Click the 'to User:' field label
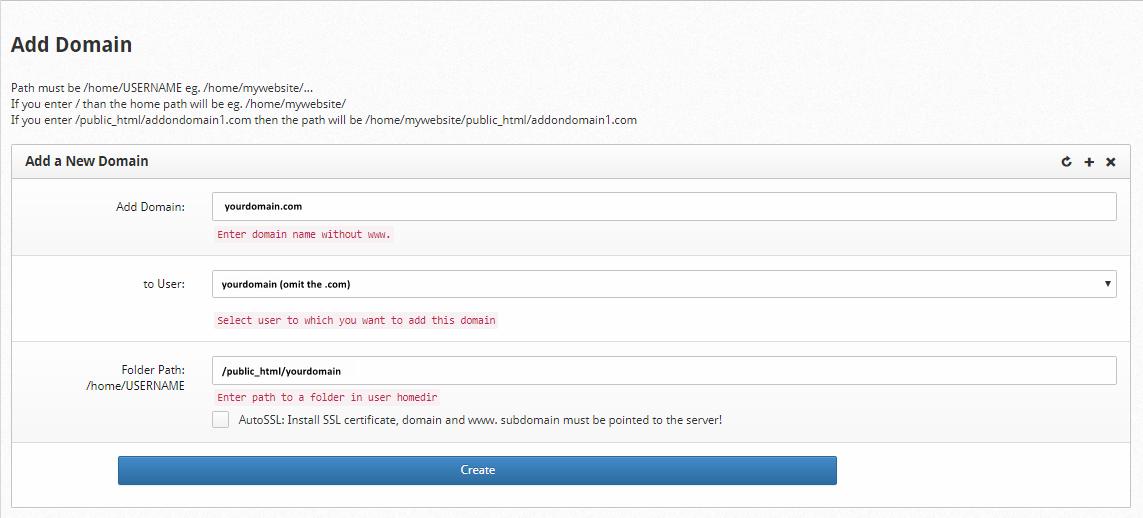Screen dimensions: 1143x518 (164, 284)
